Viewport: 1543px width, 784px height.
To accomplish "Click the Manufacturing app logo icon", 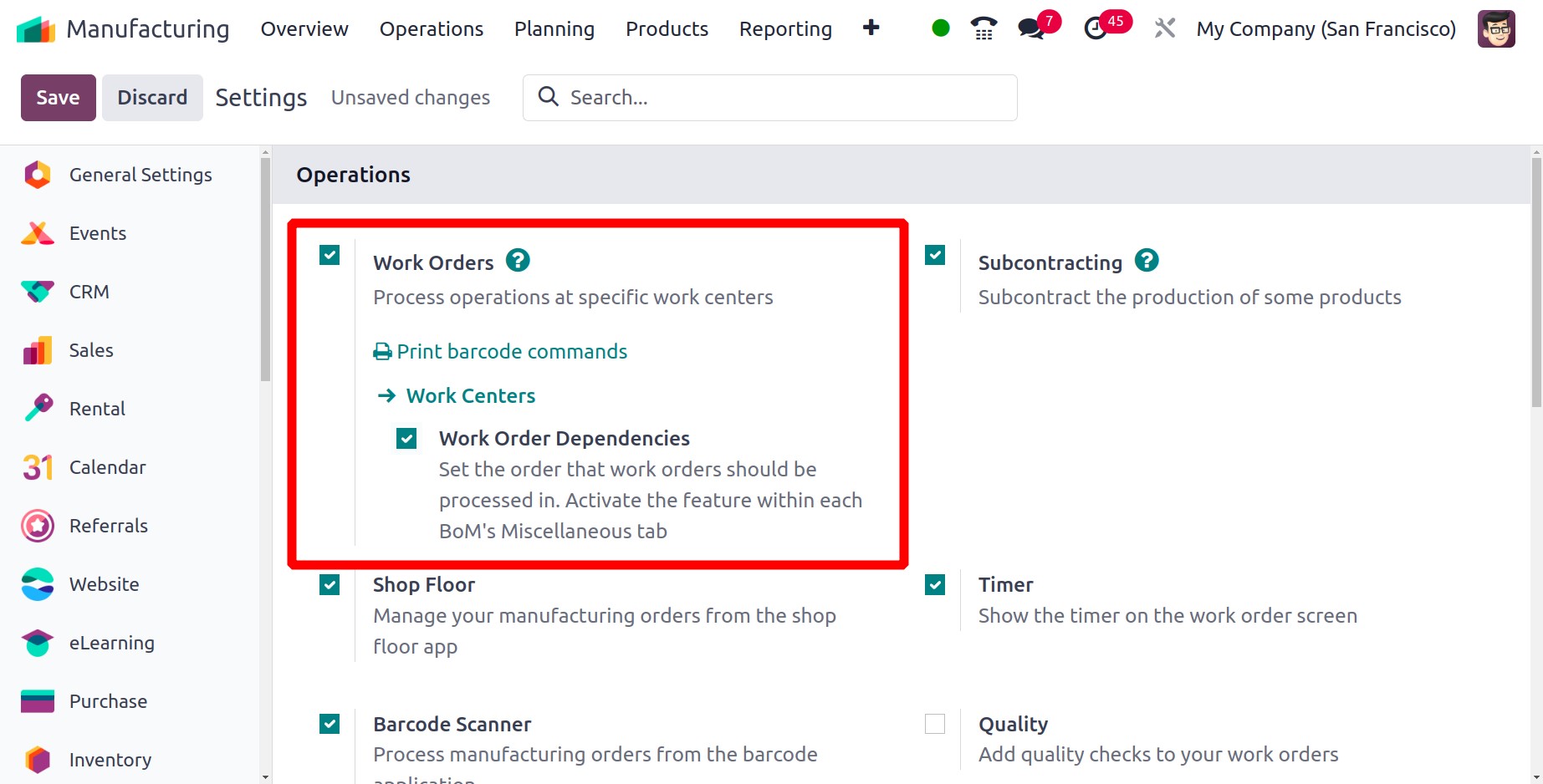I will 36,28.
